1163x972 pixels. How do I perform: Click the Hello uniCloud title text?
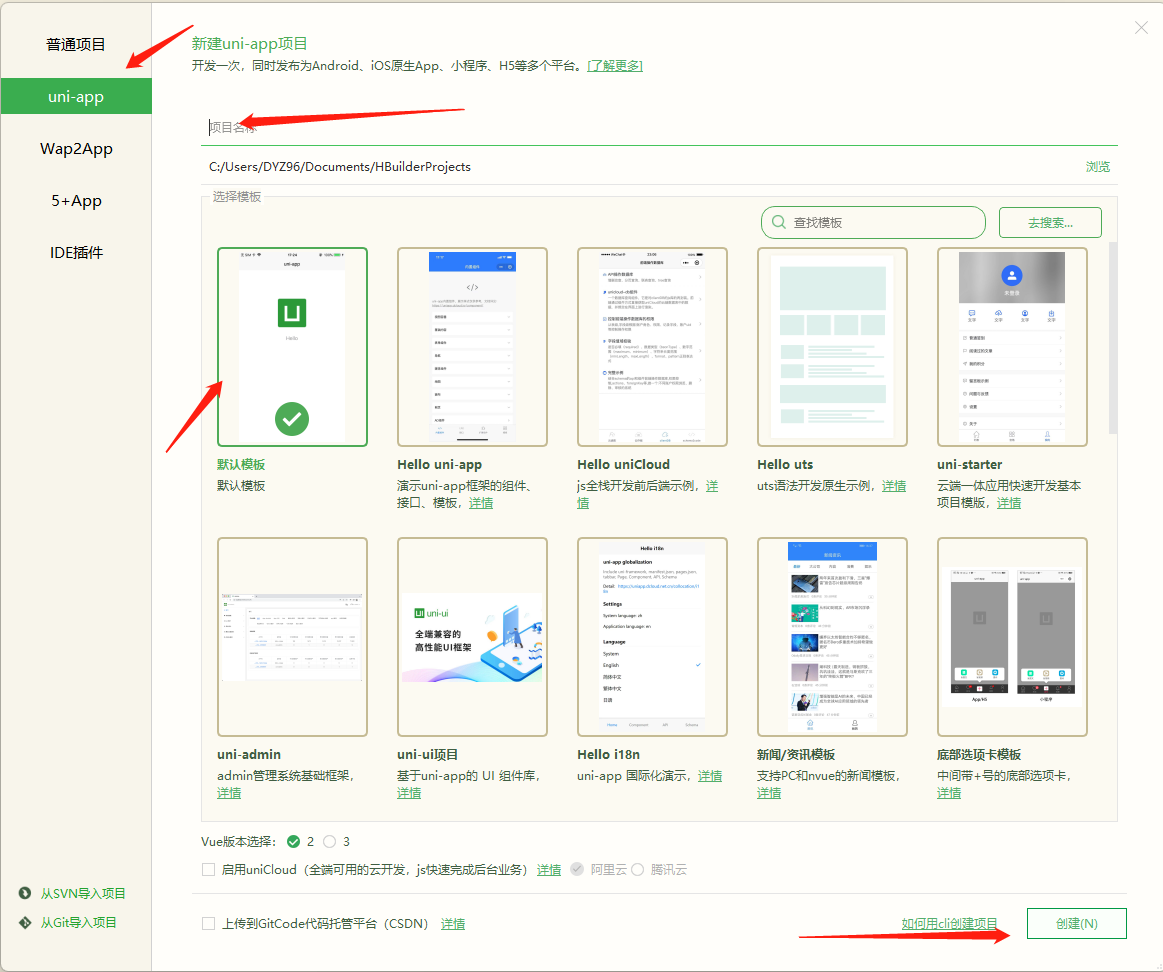point(624,464)
